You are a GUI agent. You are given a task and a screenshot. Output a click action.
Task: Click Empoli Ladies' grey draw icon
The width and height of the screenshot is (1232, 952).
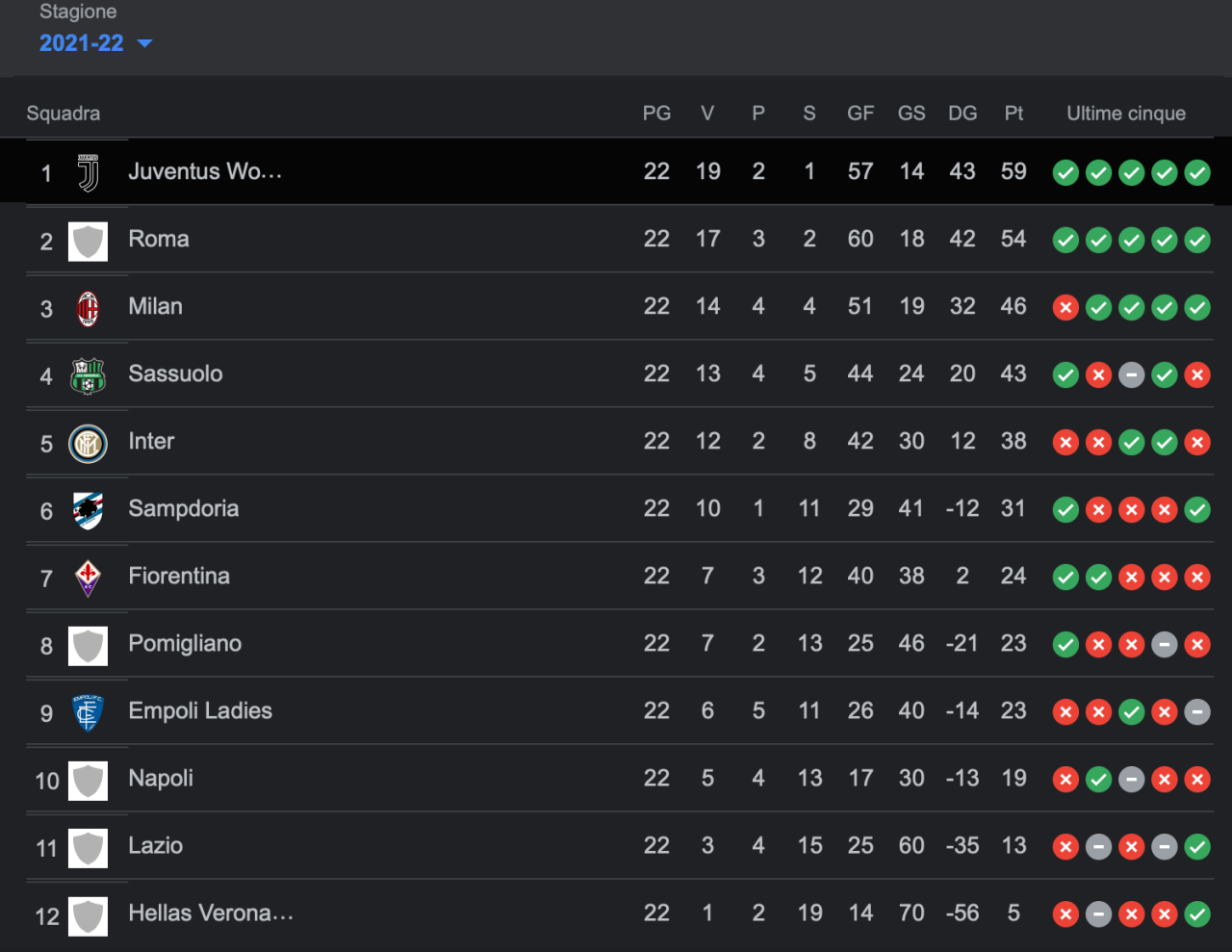(1197, 712)
